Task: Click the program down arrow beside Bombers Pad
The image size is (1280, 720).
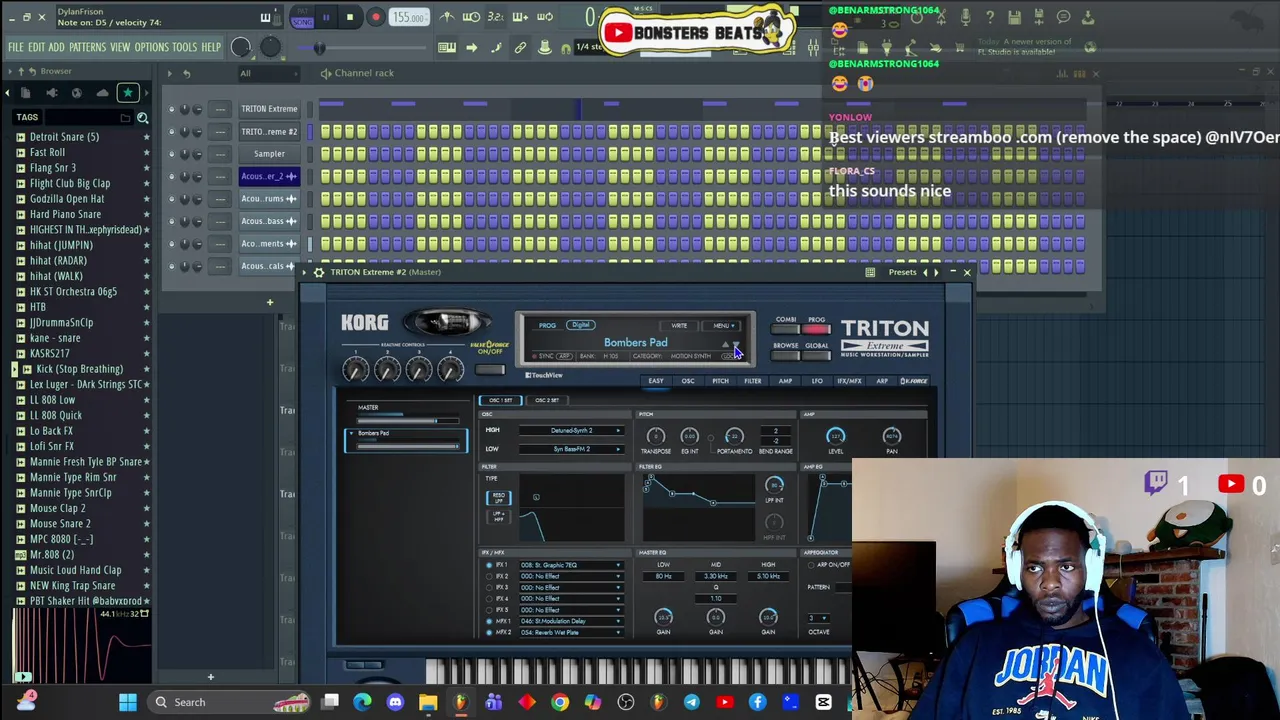Action: coord(736,345)
